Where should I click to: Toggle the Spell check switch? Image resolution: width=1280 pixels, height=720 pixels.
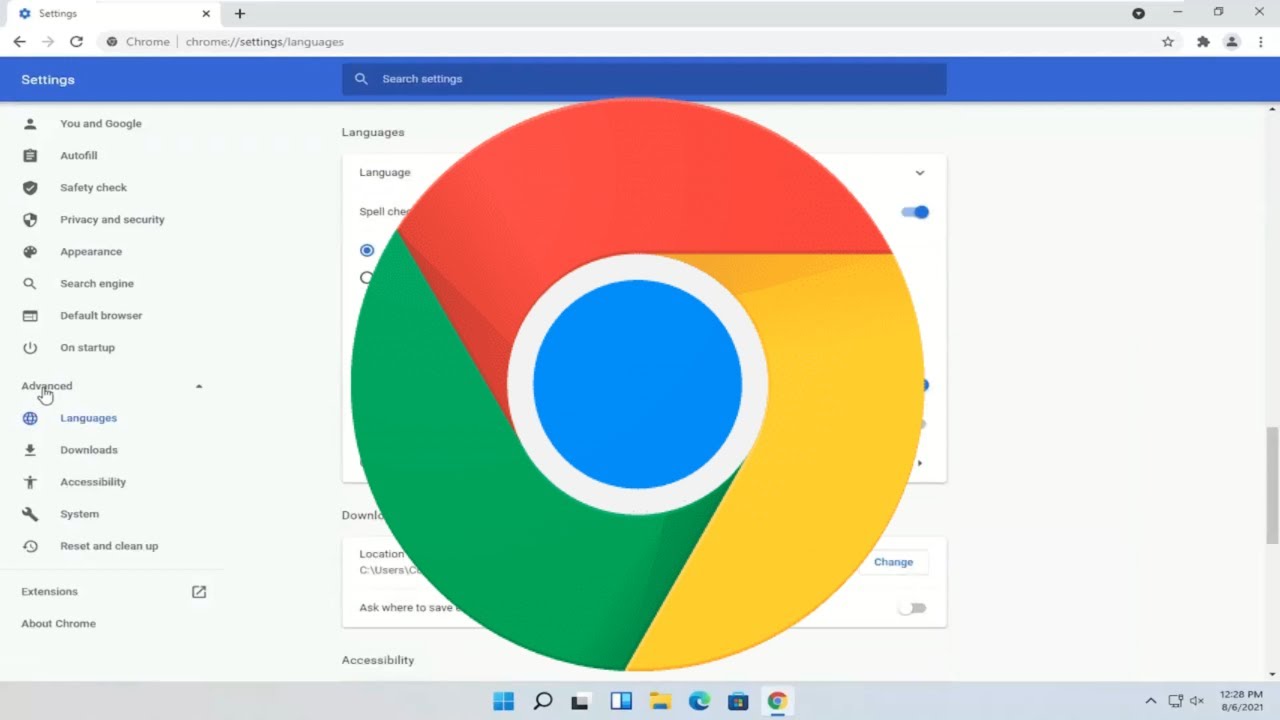click(x=915, y=212)
